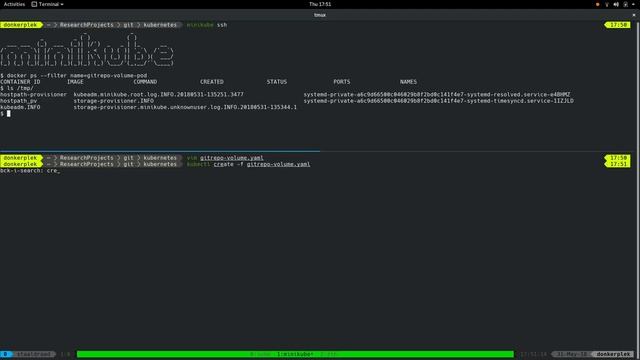Click the shell cursor in top pane

pos(9,113)
